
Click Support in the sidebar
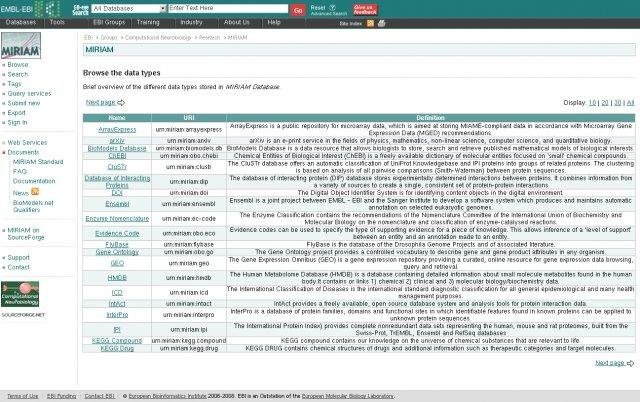point(18,258)
